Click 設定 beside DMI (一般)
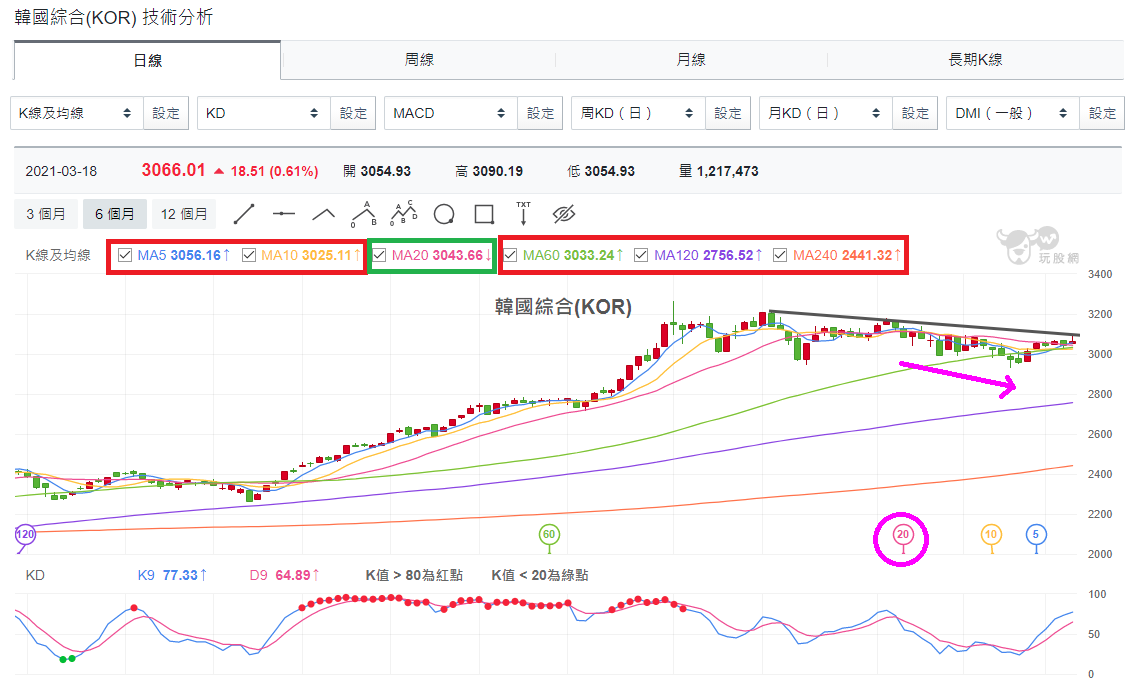Image resolution: width=1135 pixels, height=680 pixels. coord(1102,113)
